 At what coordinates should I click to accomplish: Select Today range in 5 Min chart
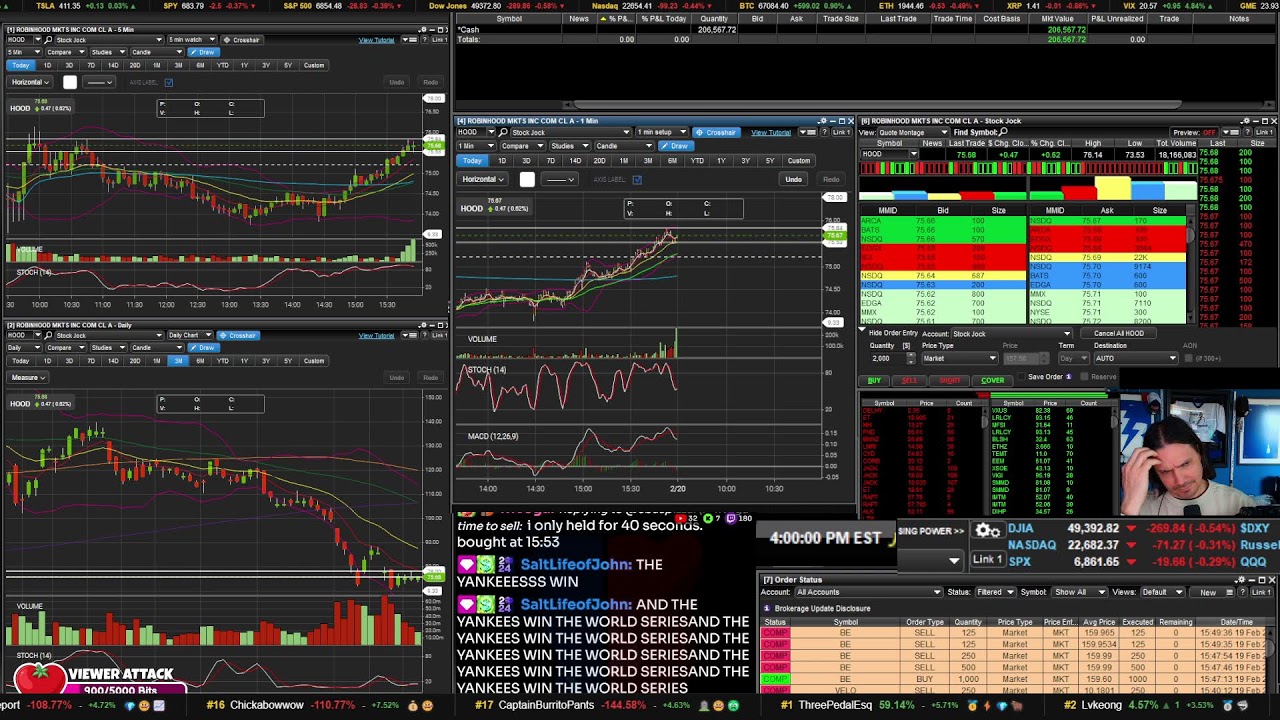coord(20,65)
